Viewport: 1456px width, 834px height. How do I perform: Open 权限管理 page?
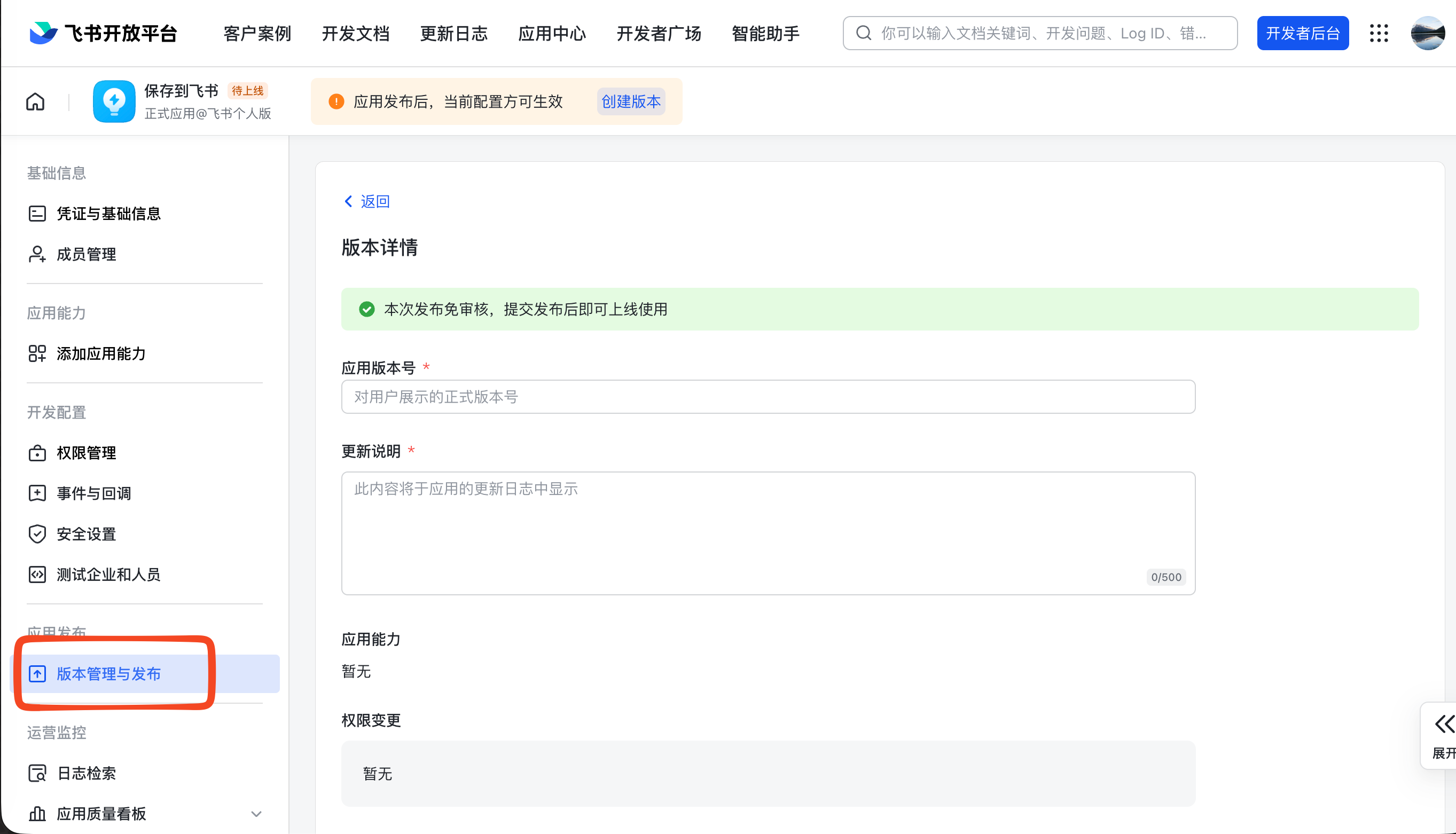tap(85, 453)
